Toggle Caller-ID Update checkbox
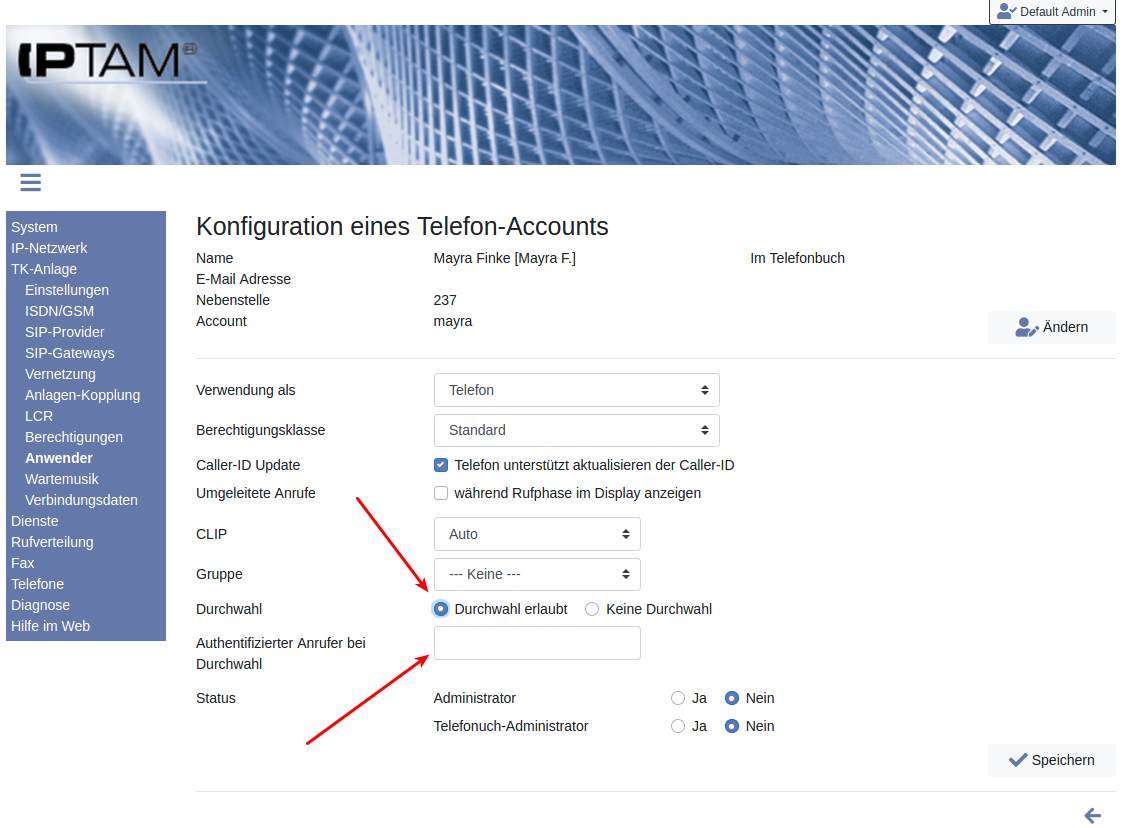1136x828 pixels. 441,465
